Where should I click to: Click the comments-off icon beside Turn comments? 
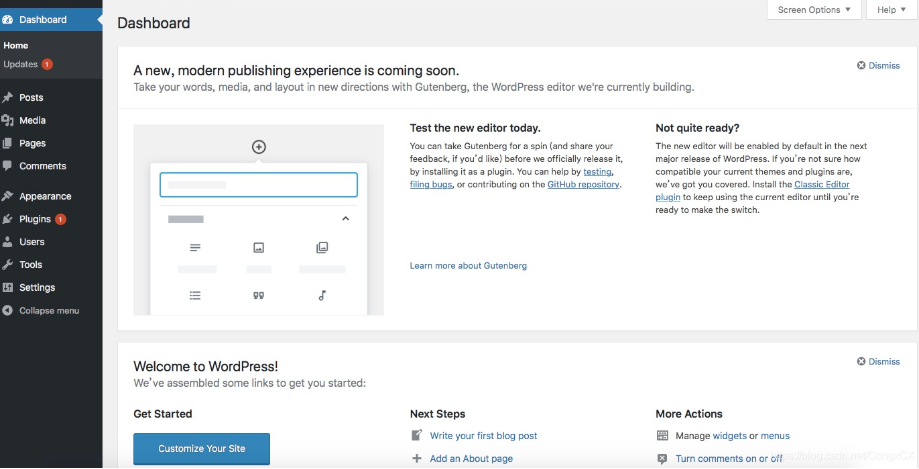(x=662, y=458)
